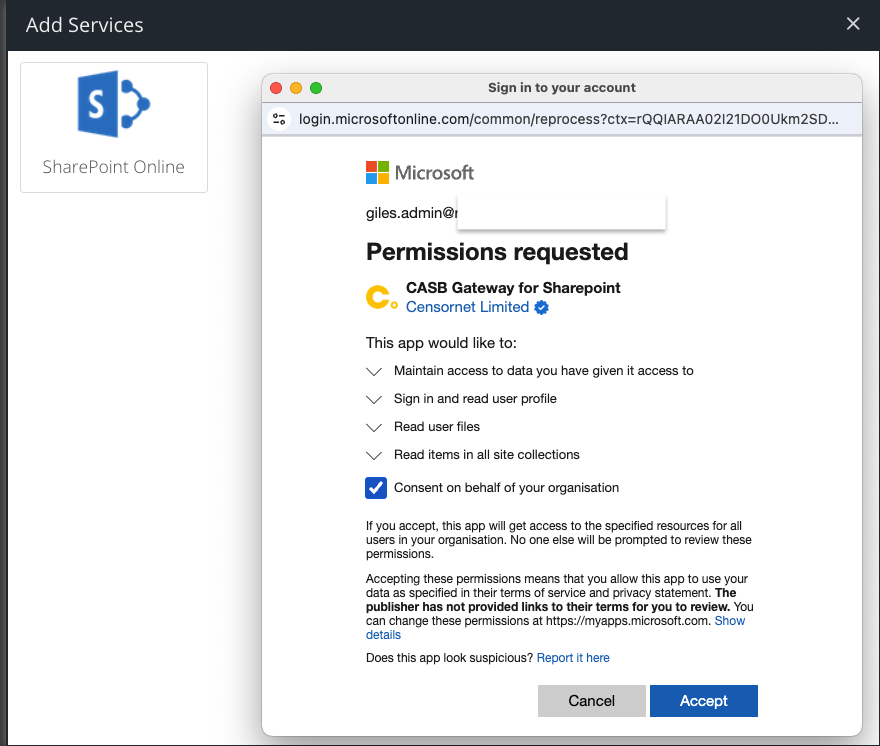Click the Add Services dialog title

(85, 25)
